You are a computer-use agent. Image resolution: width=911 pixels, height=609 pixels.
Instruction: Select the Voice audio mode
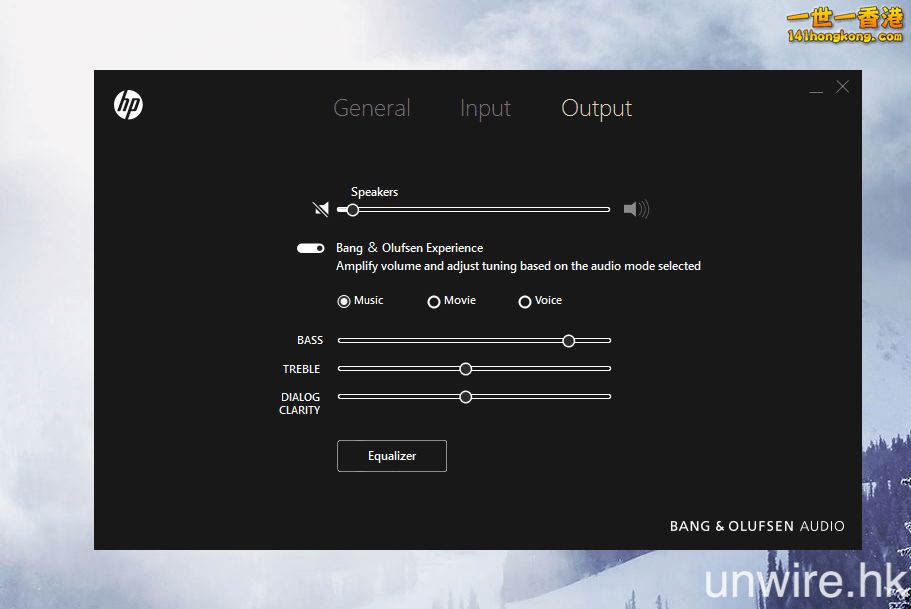coord(540,300)
